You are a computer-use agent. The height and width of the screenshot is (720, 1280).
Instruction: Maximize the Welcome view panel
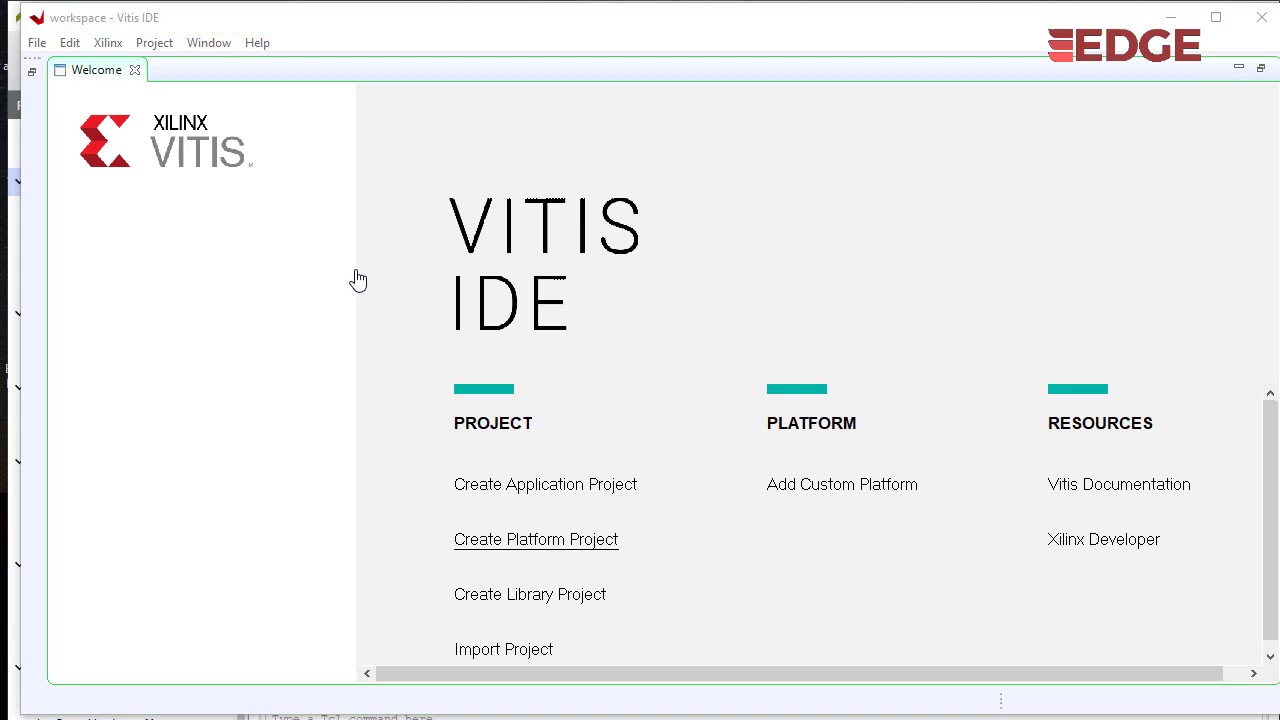click(1260, 68)
